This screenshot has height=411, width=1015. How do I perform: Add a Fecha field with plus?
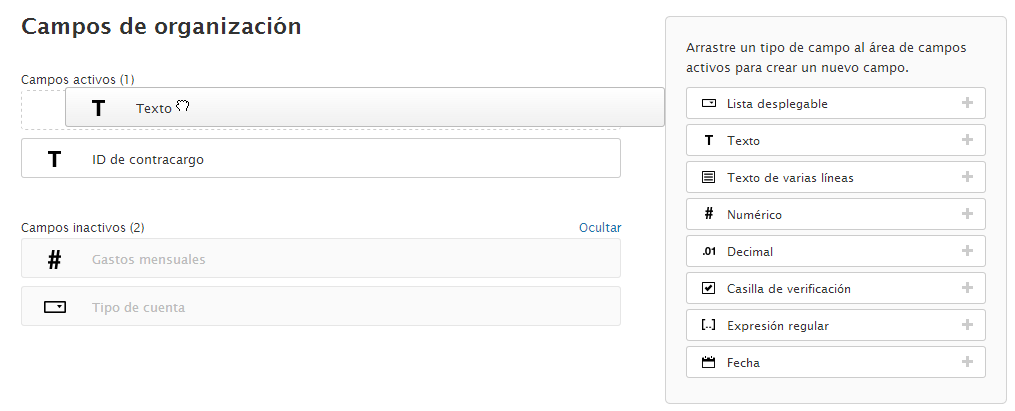[967, 362]
